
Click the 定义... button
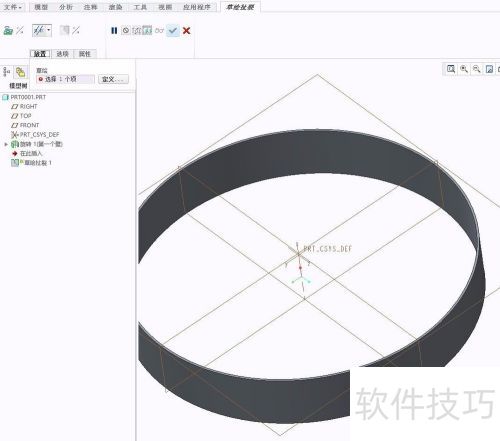(x=113, y=79)
